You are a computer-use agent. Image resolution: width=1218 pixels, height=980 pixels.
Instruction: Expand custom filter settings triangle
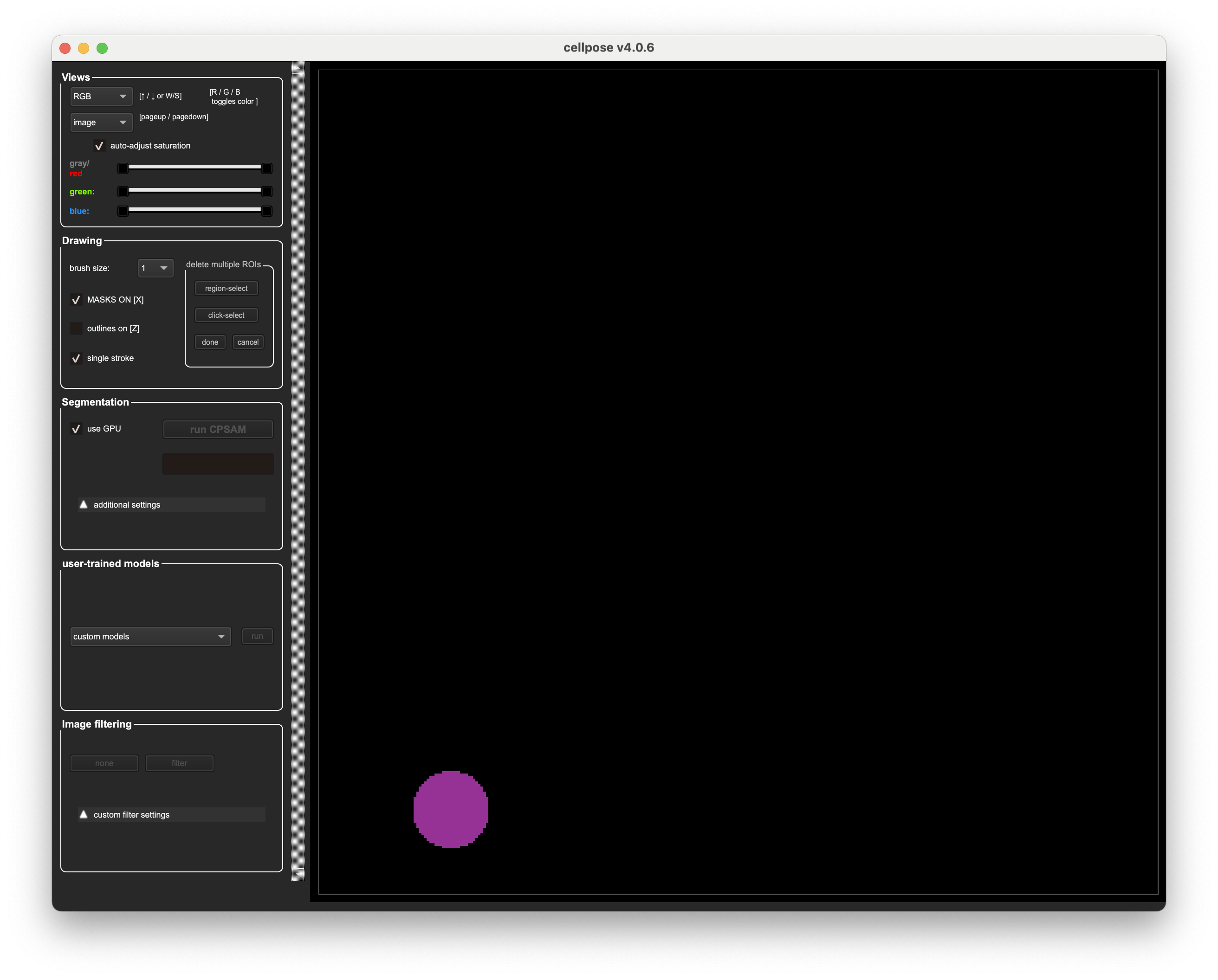point(84,814)
